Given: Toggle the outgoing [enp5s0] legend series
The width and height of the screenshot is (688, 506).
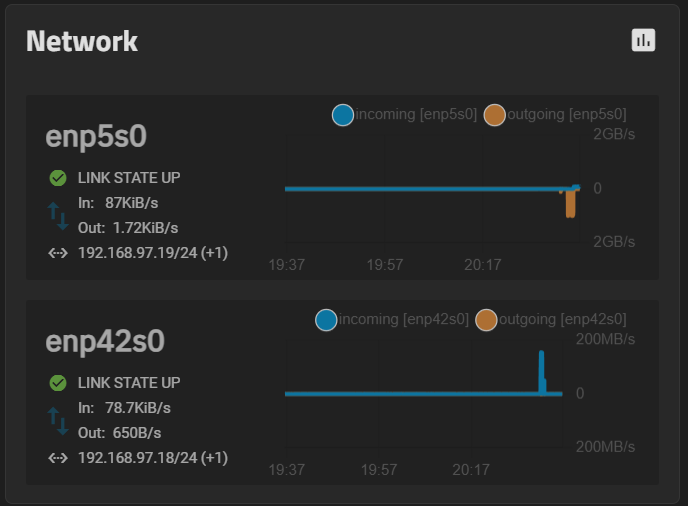Looking at the screenshot, I should click(555, 115).
